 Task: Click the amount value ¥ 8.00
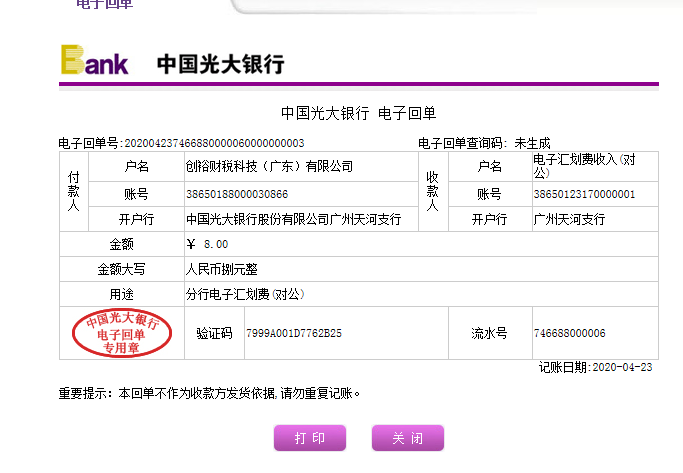coord(208,244)
